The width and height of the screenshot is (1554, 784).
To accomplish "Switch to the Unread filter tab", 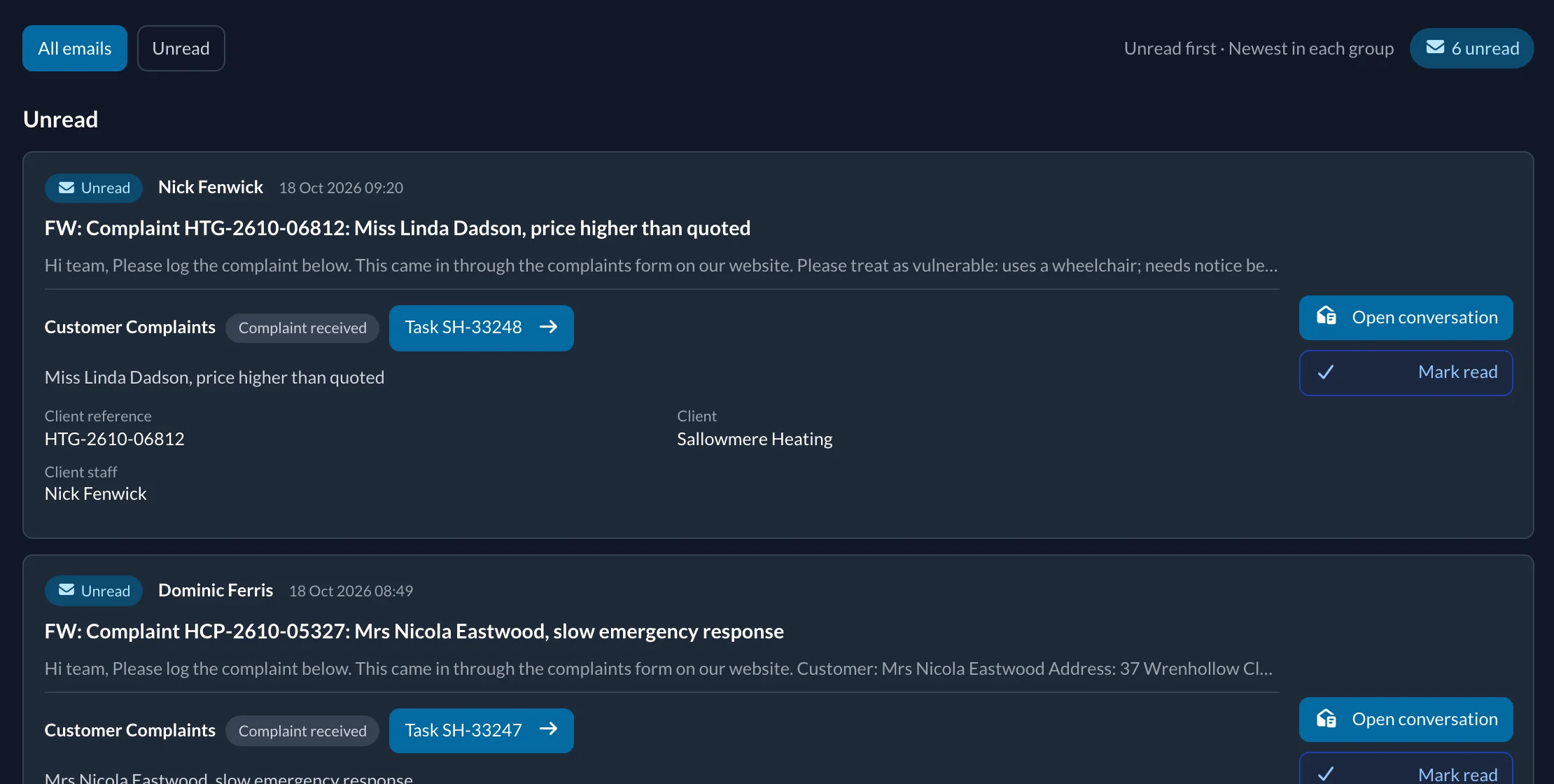I will [x=181, y=48].
